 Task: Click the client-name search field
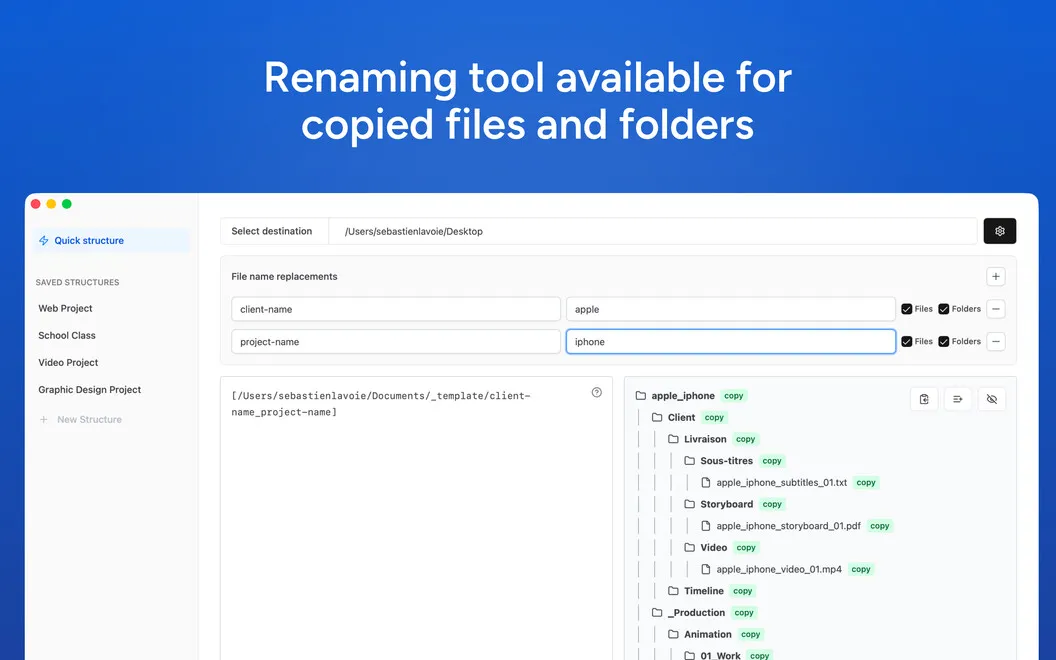click(396, 309)
